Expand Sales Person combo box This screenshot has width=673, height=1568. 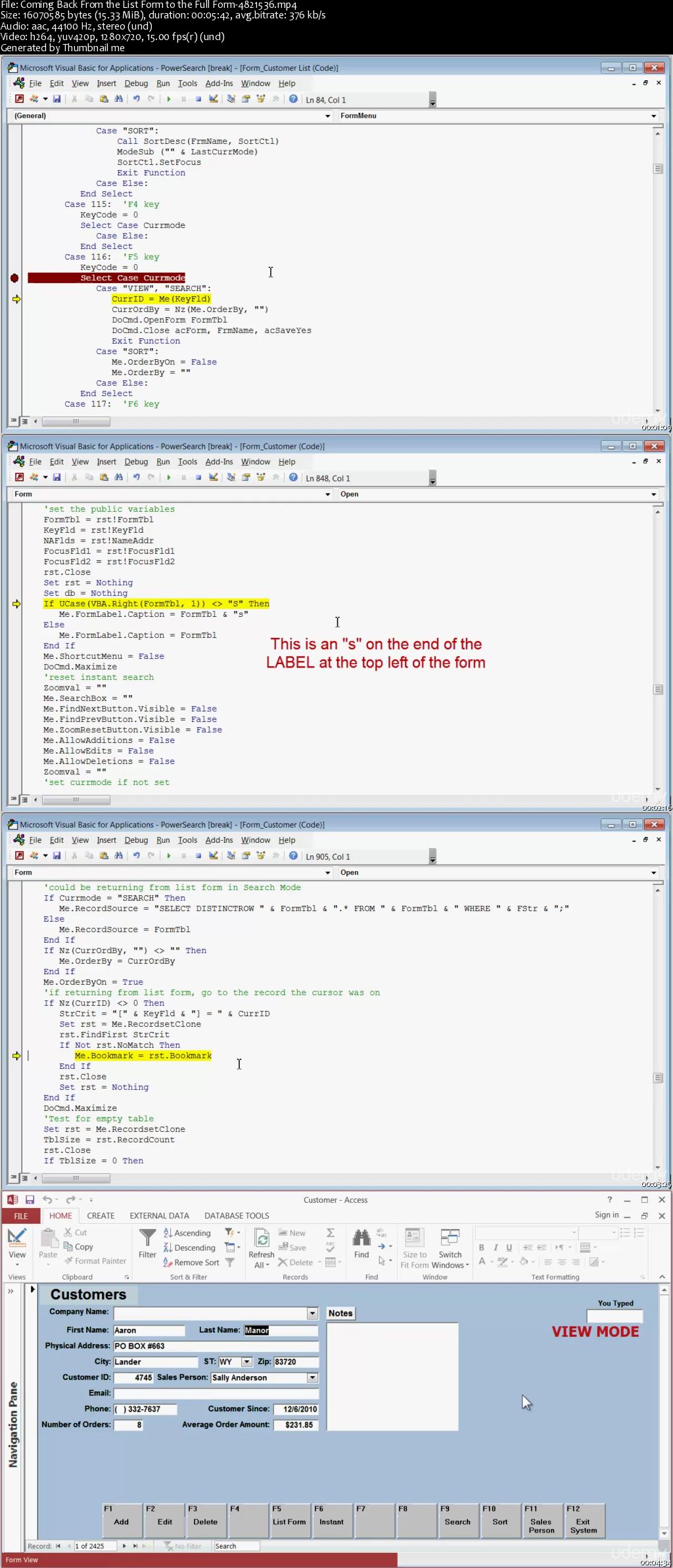313,1378
